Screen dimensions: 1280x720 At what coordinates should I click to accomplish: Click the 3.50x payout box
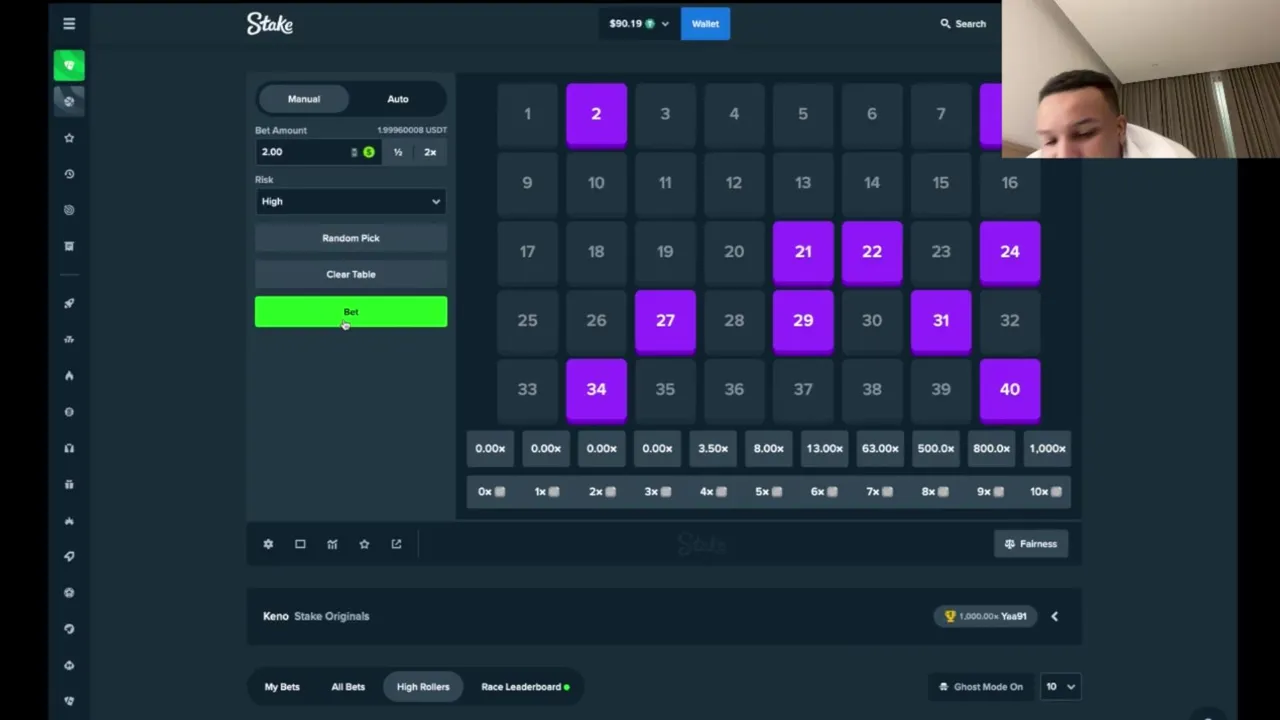click(x=713, y=449)
